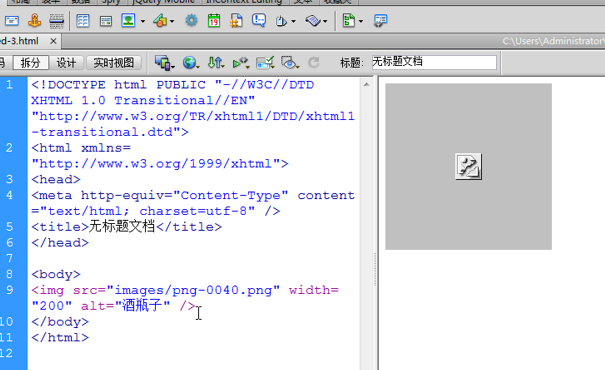Open the Templates dropdown arrow

click(x=361, y=21)
